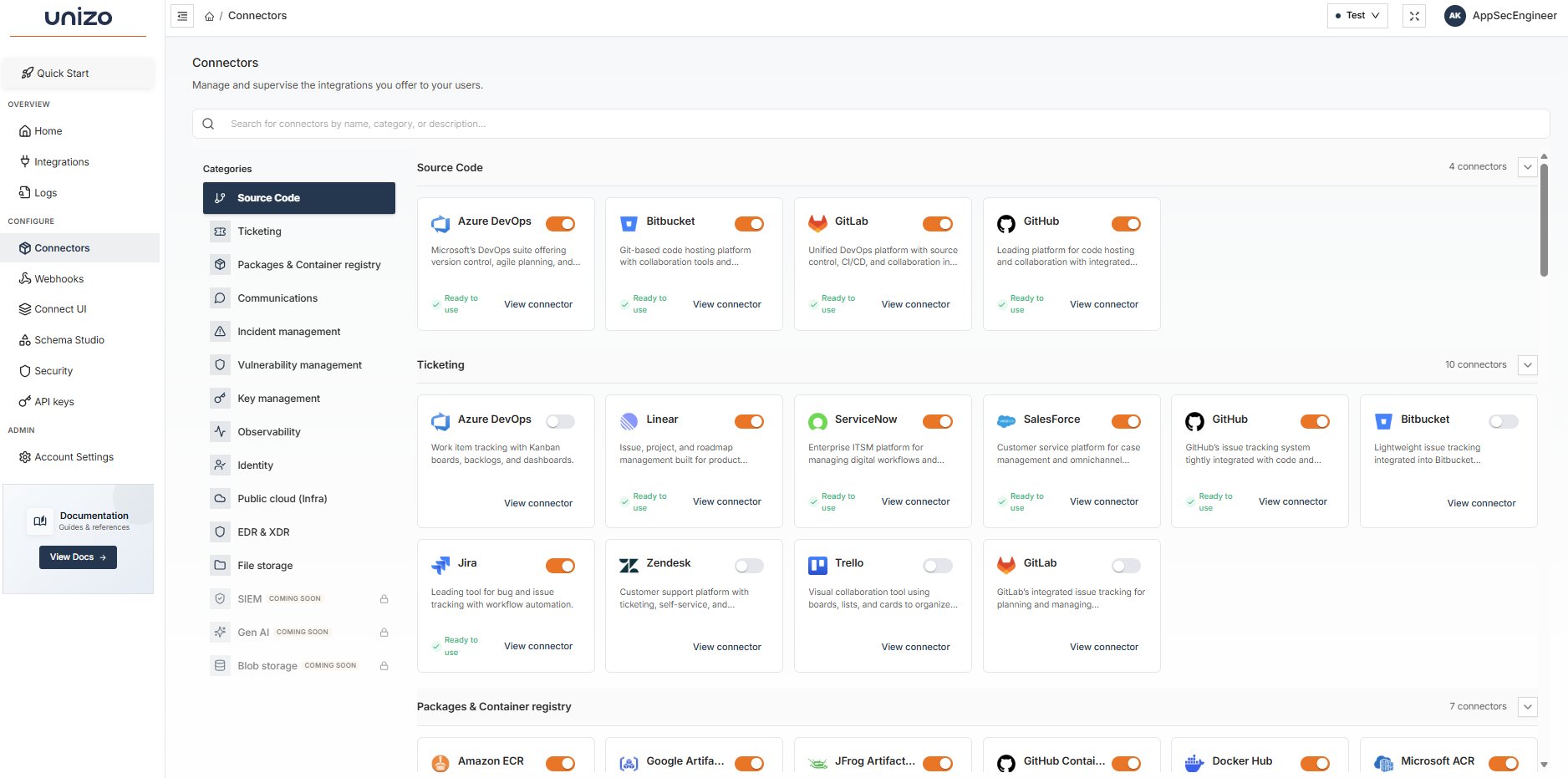
Task: Enable the Azure DevOps Ticketing toggle
Action: click(561, 422)
